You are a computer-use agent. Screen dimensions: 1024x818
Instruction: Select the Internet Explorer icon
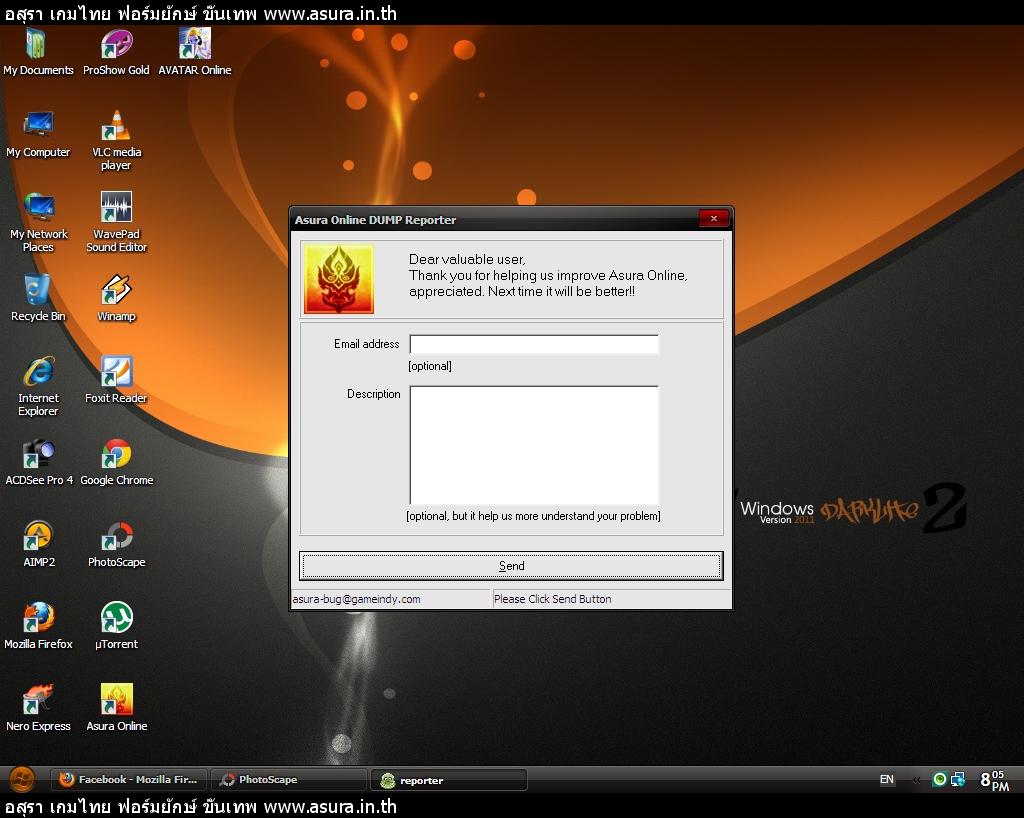38,386
